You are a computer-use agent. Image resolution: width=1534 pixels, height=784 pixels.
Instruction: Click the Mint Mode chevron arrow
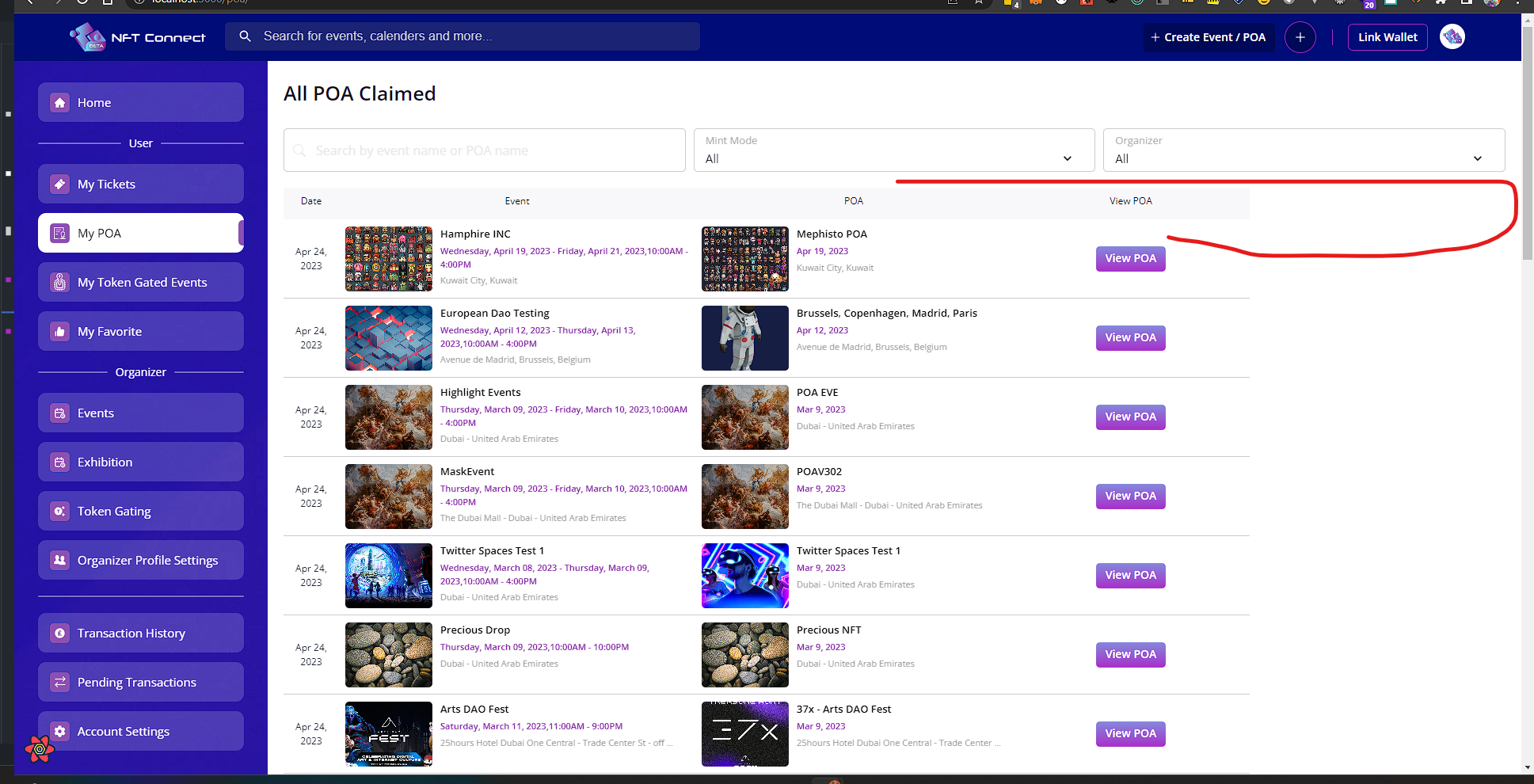[1068, 158]
